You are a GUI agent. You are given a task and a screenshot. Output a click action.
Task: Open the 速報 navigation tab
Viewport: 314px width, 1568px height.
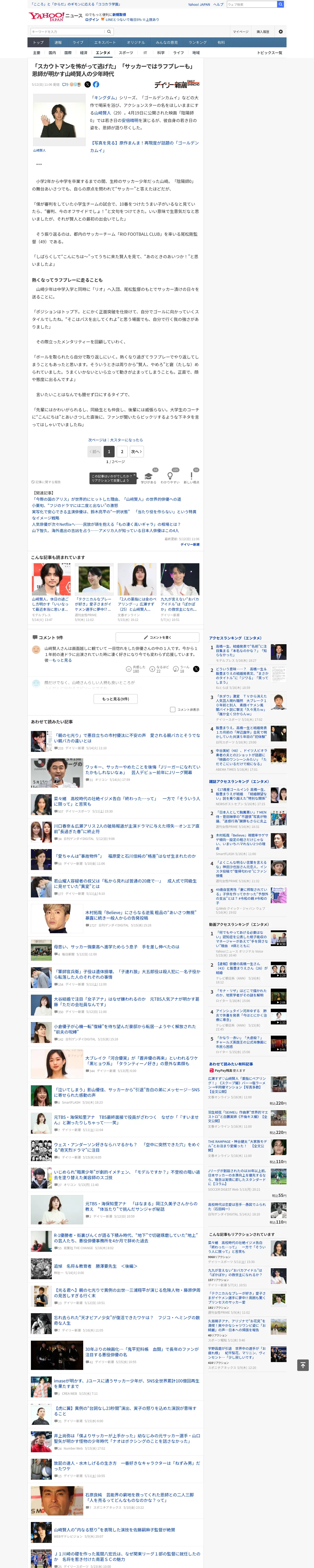(58, 43)
